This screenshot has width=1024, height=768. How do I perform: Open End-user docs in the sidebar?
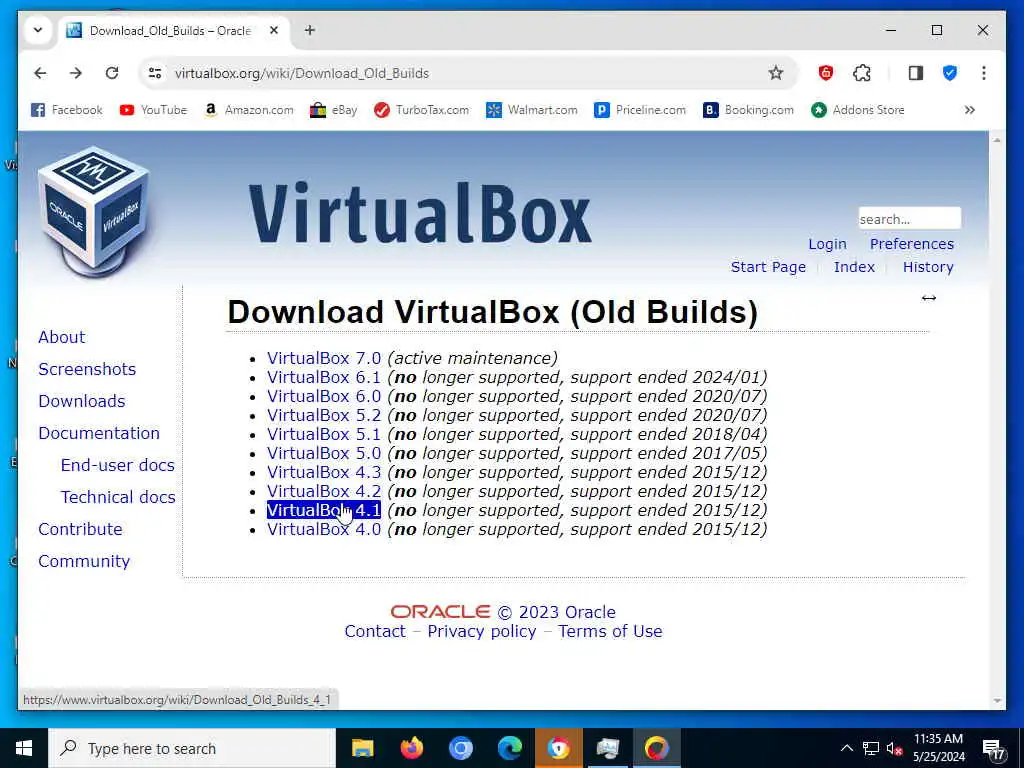[x=118, y=465]
